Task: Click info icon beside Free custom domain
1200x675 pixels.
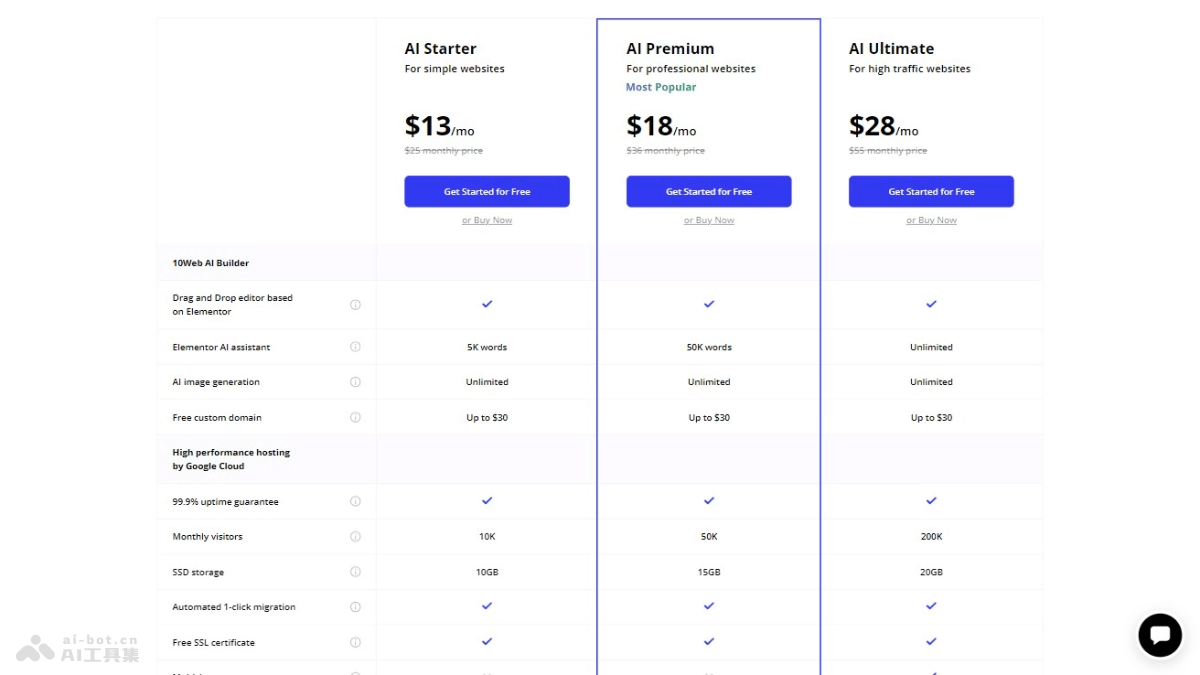Action: (355, 418)
